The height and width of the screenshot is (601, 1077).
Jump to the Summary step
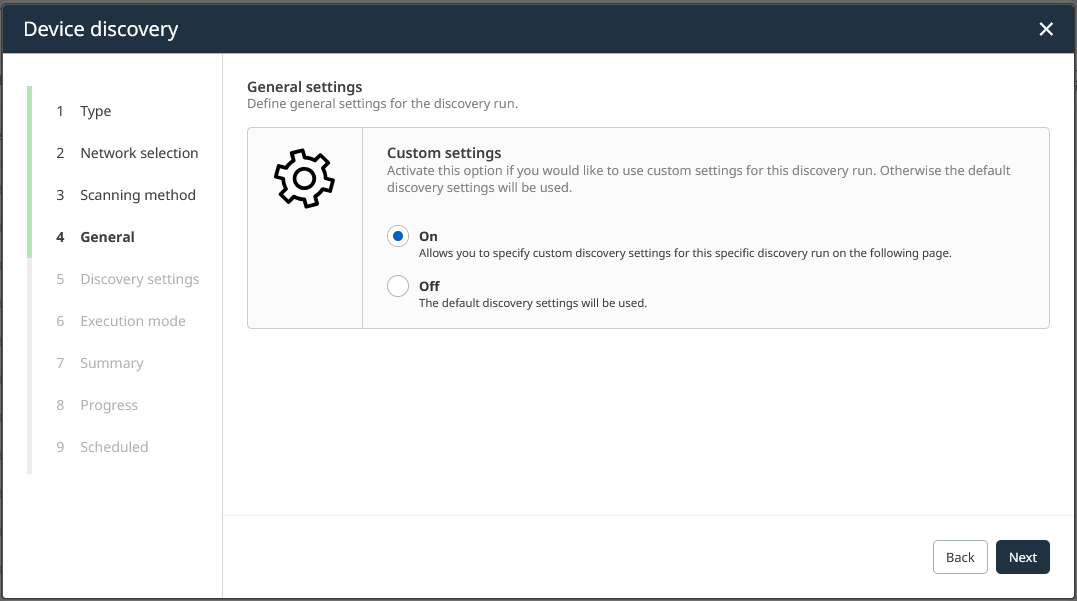[x=112, y=363]
